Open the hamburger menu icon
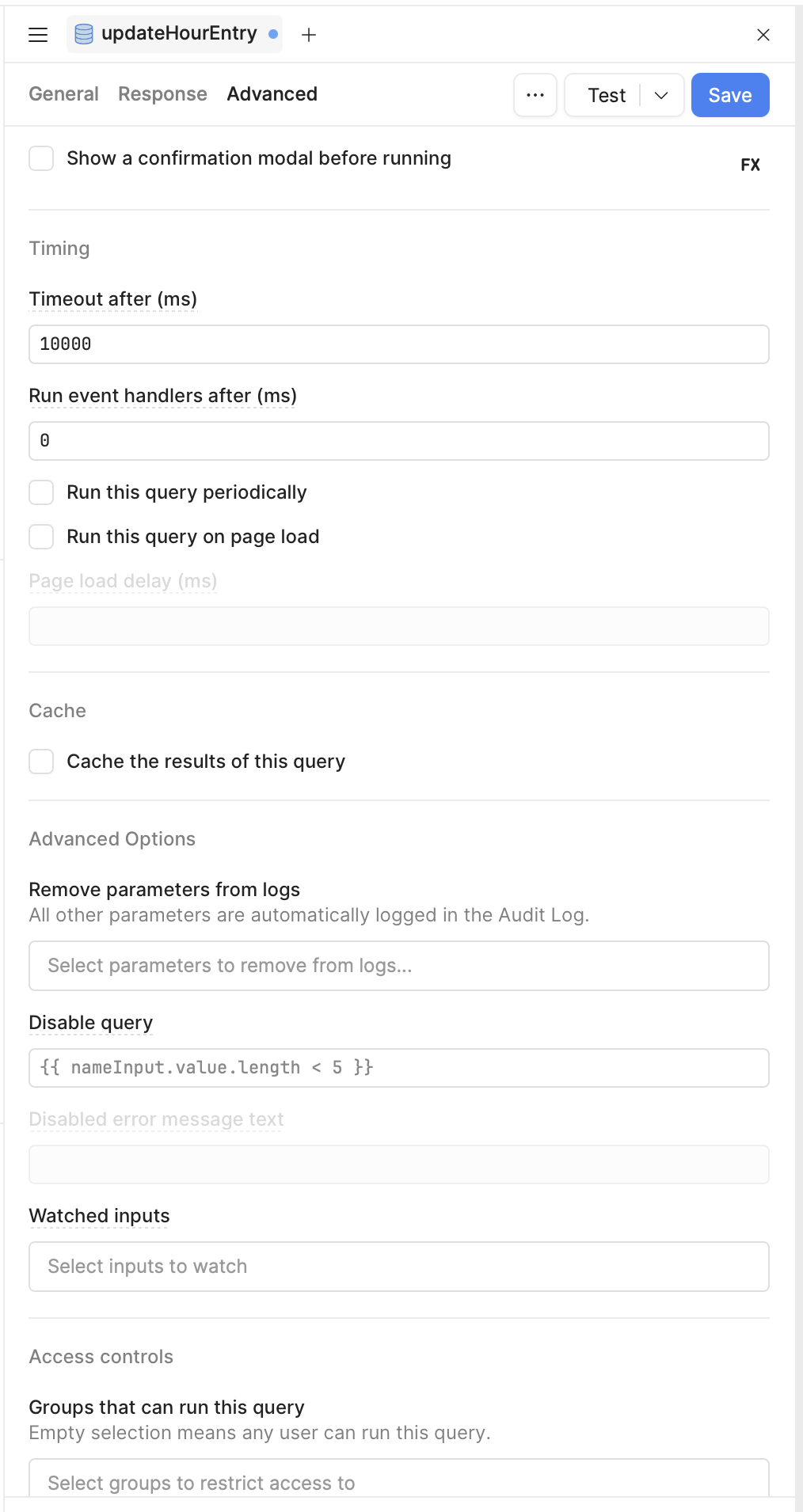The width and height of the screenshot is (803, 1512). [38, 35]
